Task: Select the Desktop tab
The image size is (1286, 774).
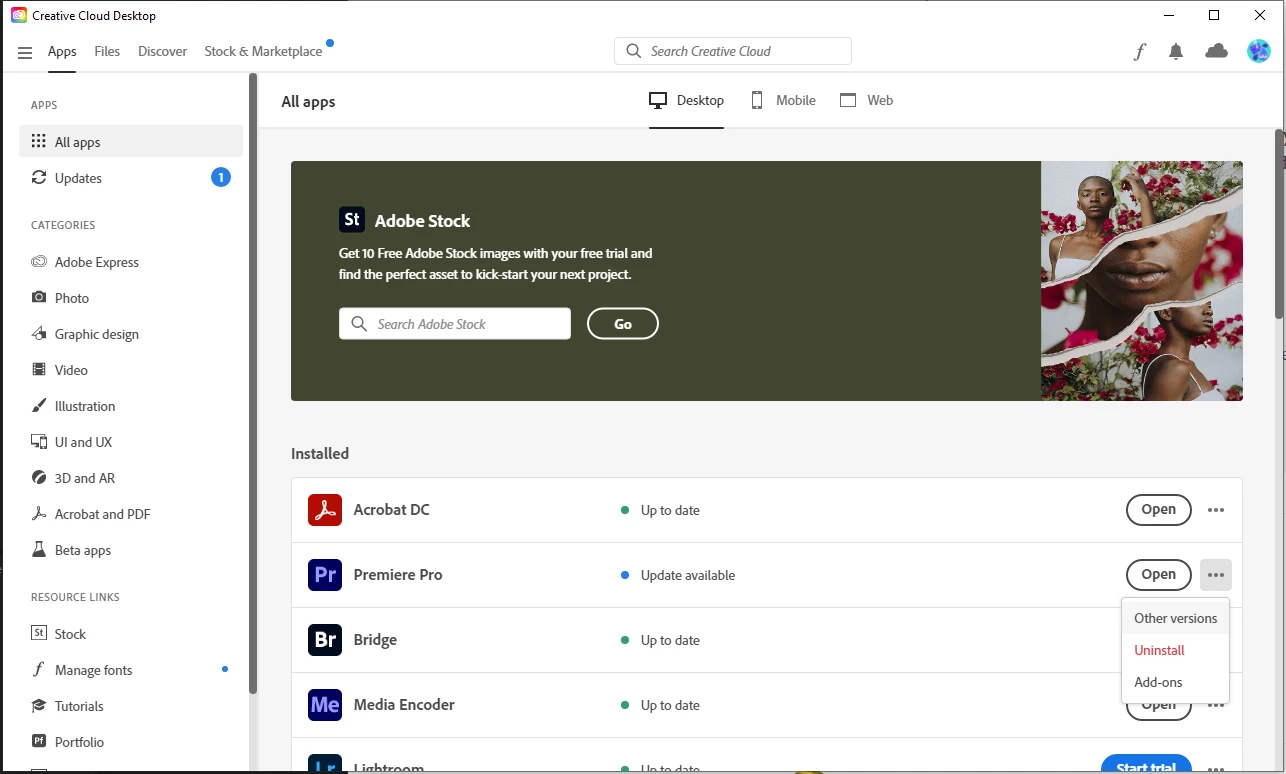Action: [686, 100]
